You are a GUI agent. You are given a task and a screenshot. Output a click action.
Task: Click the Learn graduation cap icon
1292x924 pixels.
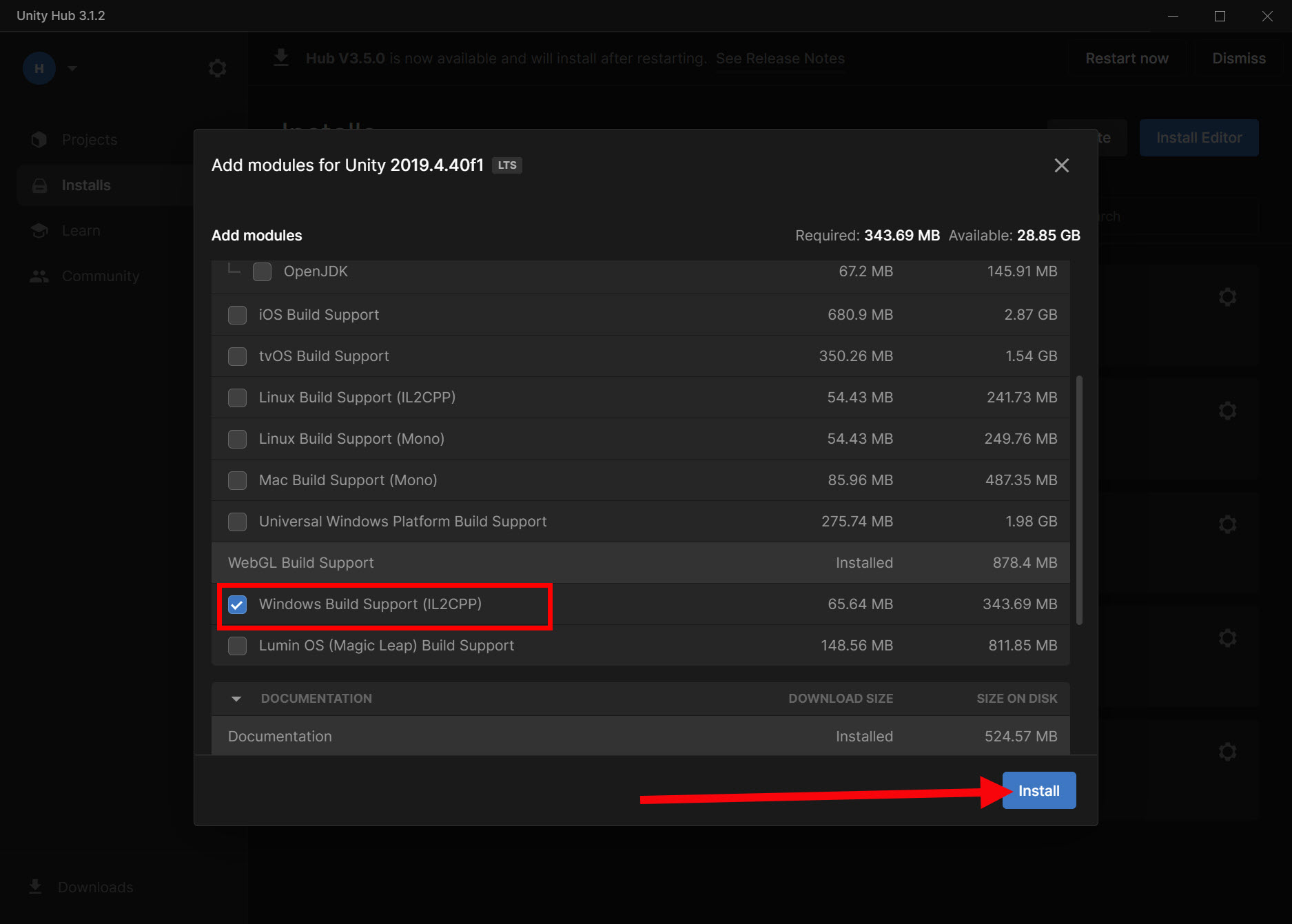(x=39, y=231)
